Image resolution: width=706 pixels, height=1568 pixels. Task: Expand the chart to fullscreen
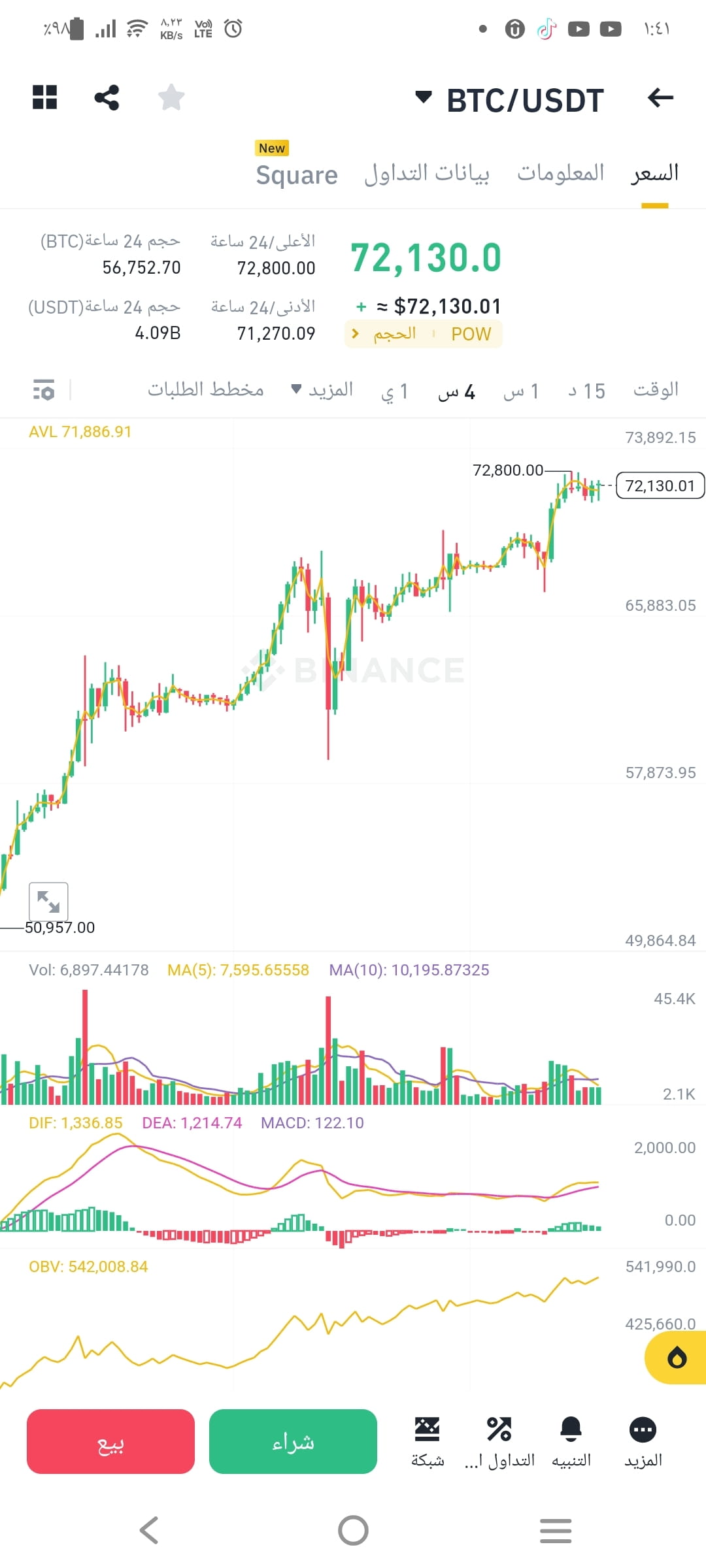48,902
